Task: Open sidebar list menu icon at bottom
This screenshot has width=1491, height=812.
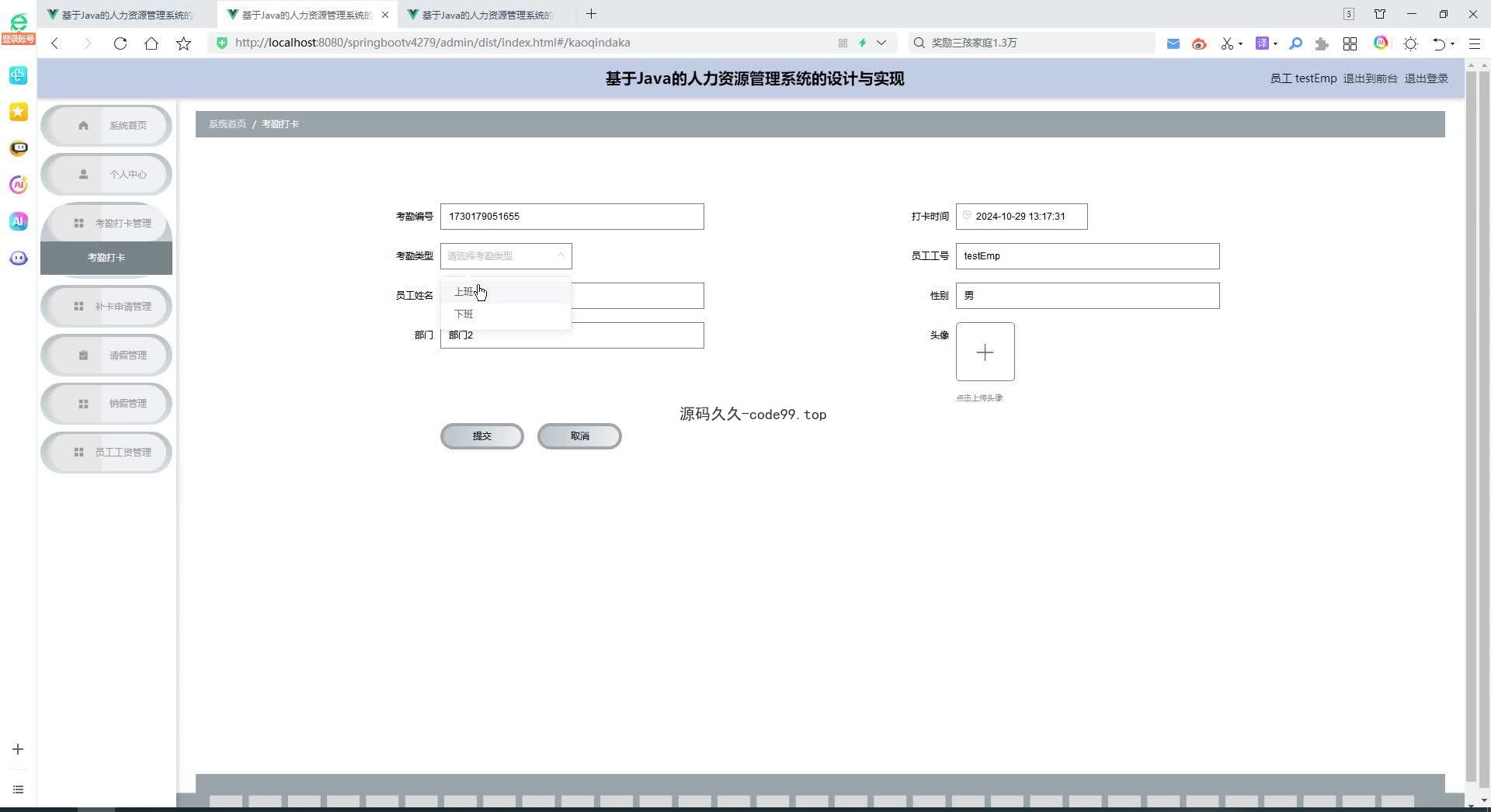Action: [18, 789]
